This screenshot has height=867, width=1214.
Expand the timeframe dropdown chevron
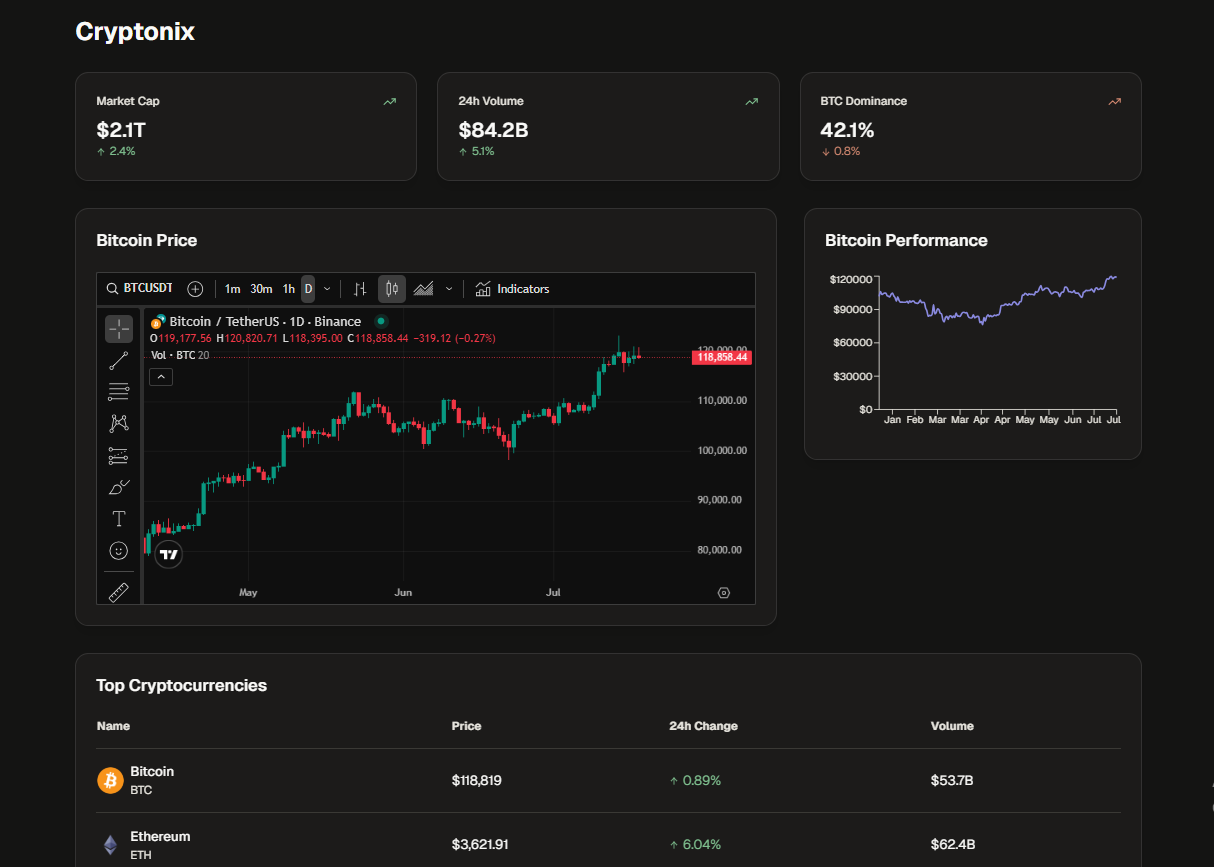(x=327, y=289)
